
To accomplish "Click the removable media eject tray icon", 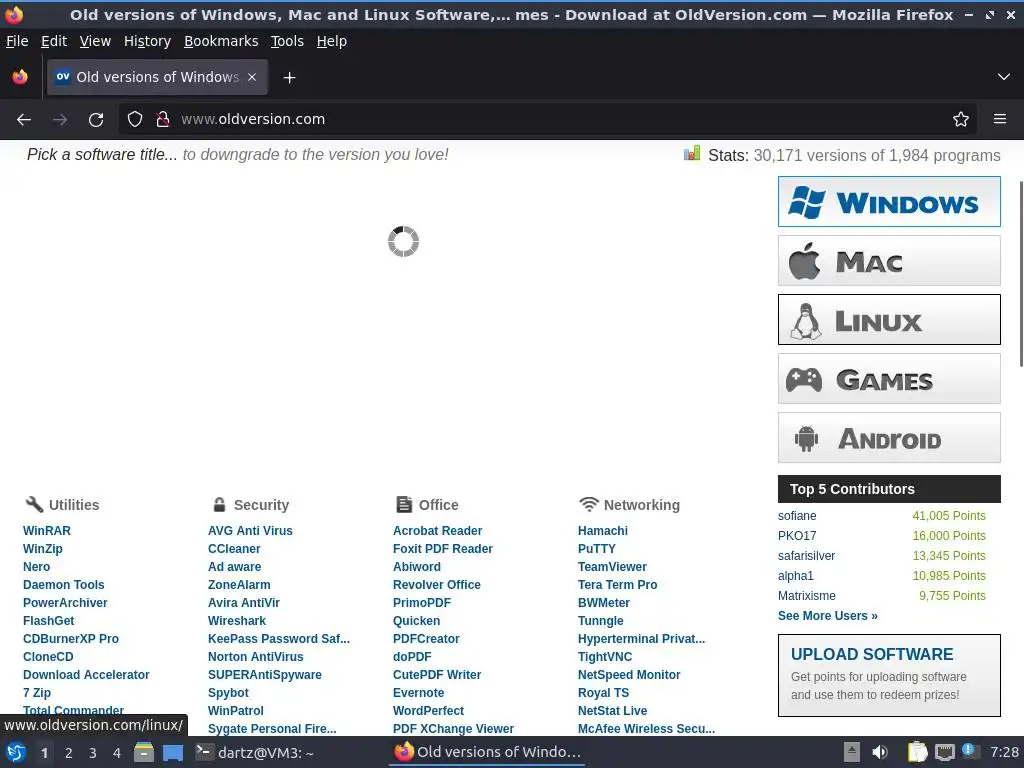I will tap(852, 752).
